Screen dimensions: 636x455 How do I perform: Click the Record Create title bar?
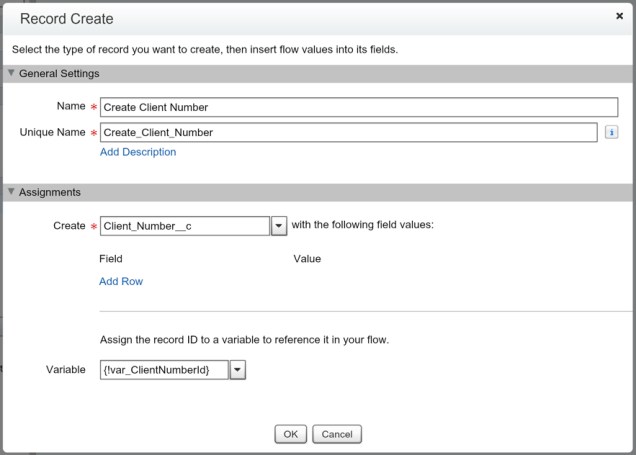300,18
